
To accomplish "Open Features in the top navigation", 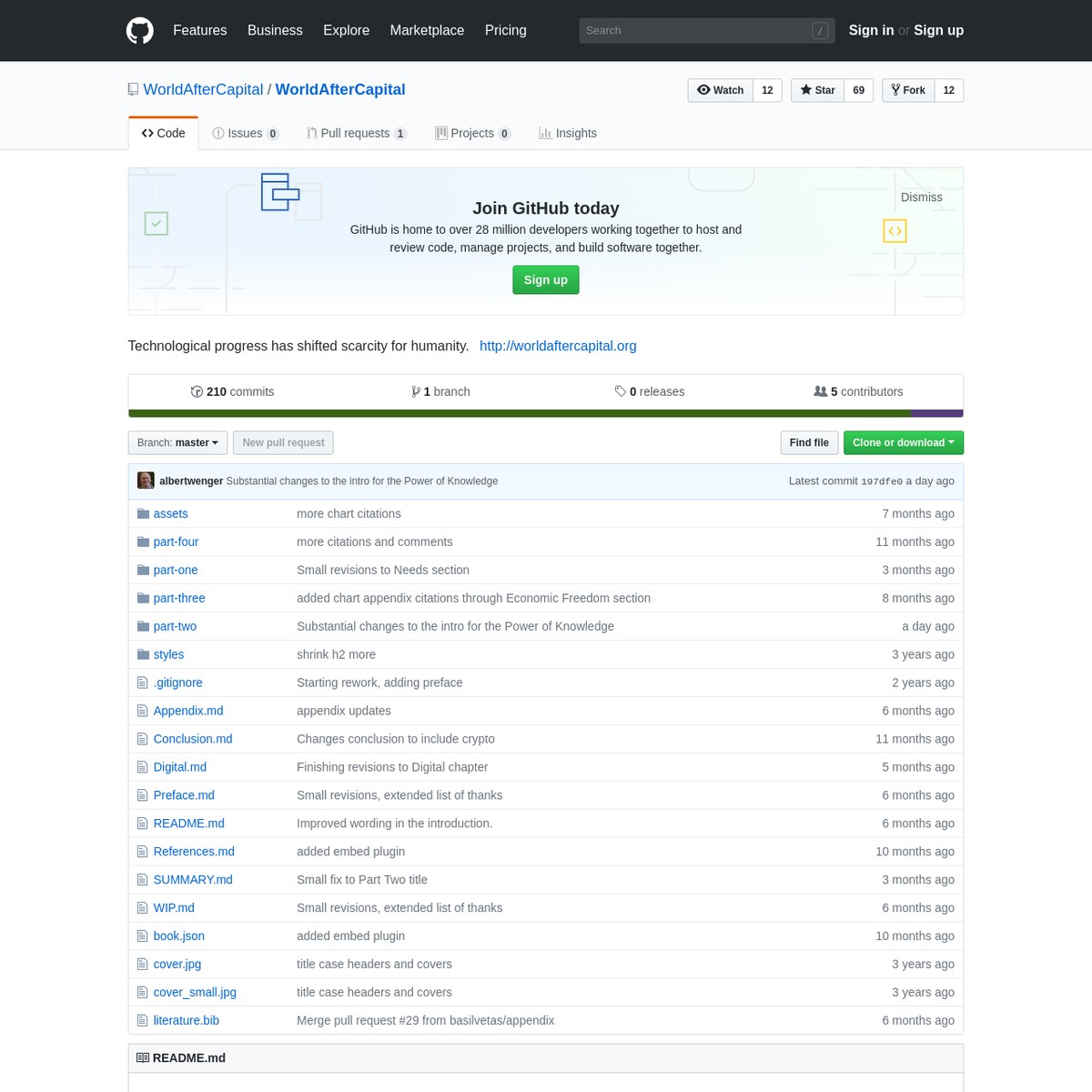I will tap(200, 30).
